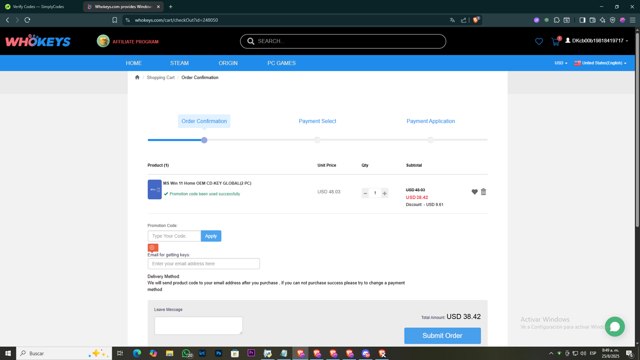Image resolution: width=640 pixels, height=360 pixels.
Task: Go to HOME in the navigation bar
Action: 133,63
